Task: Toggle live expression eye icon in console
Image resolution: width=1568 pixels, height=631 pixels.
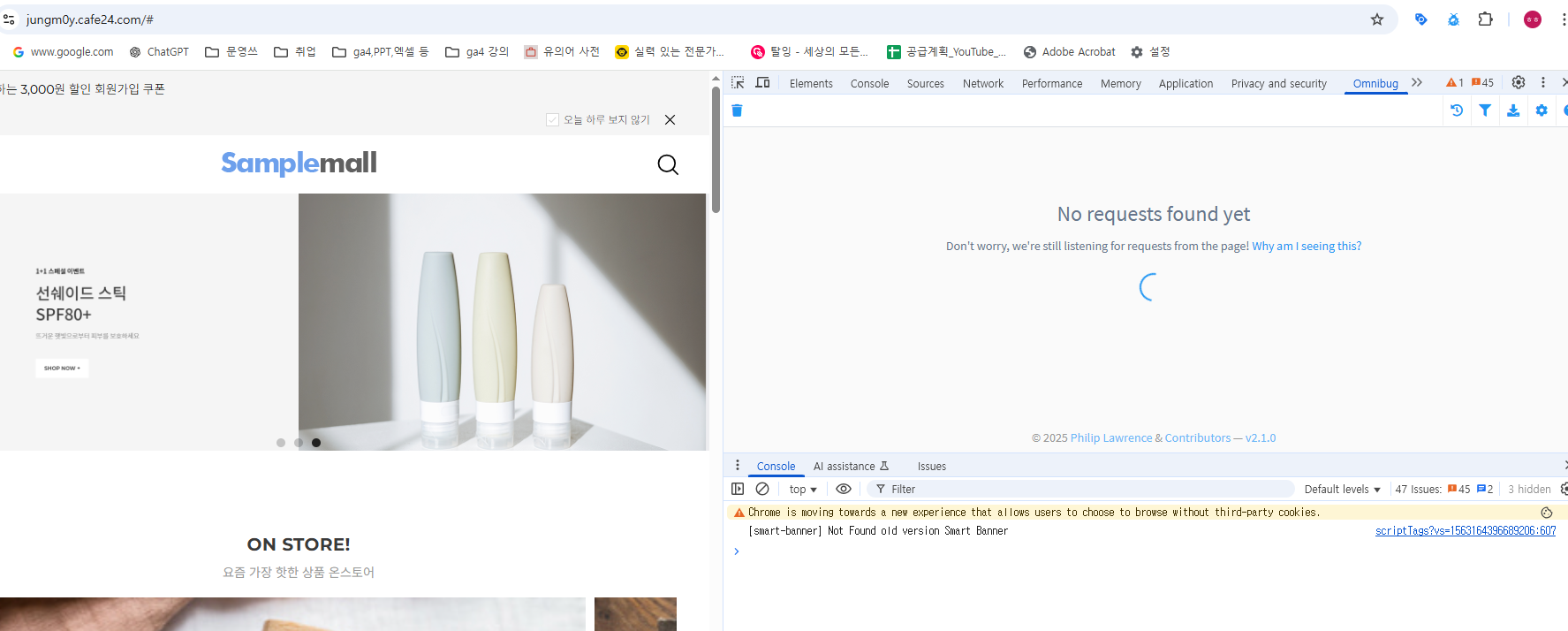Action: click(844, 489)
